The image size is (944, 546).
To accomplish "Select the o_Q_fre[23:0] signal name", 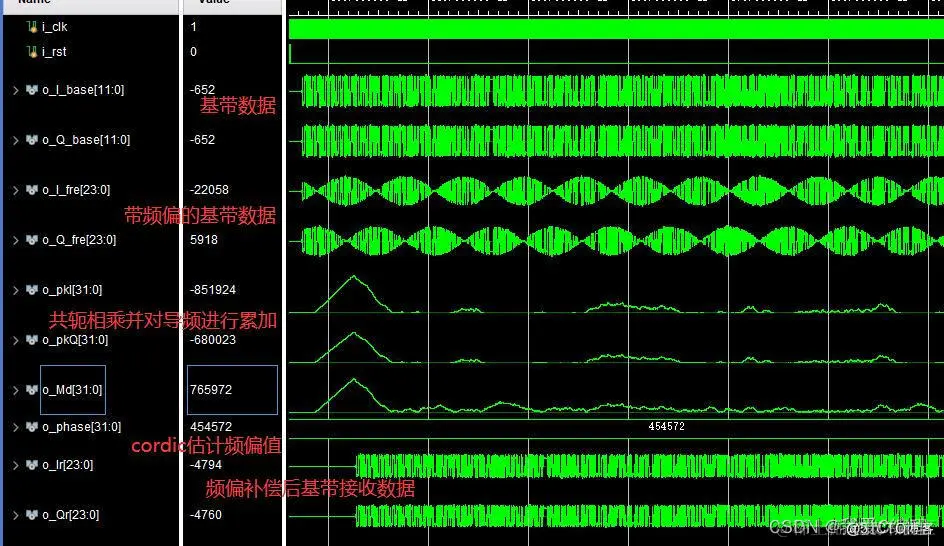I will [79, 240].
